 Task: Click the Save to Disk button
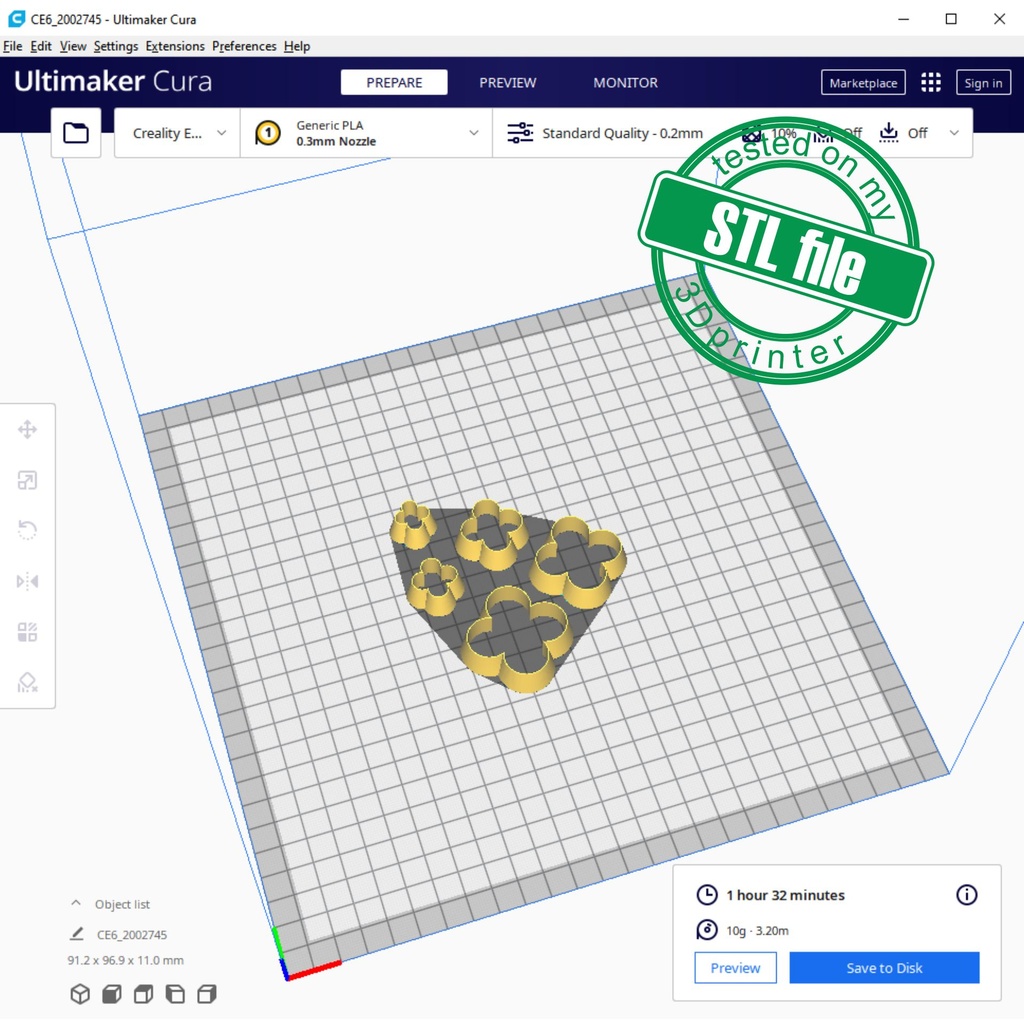click(884, 968)
